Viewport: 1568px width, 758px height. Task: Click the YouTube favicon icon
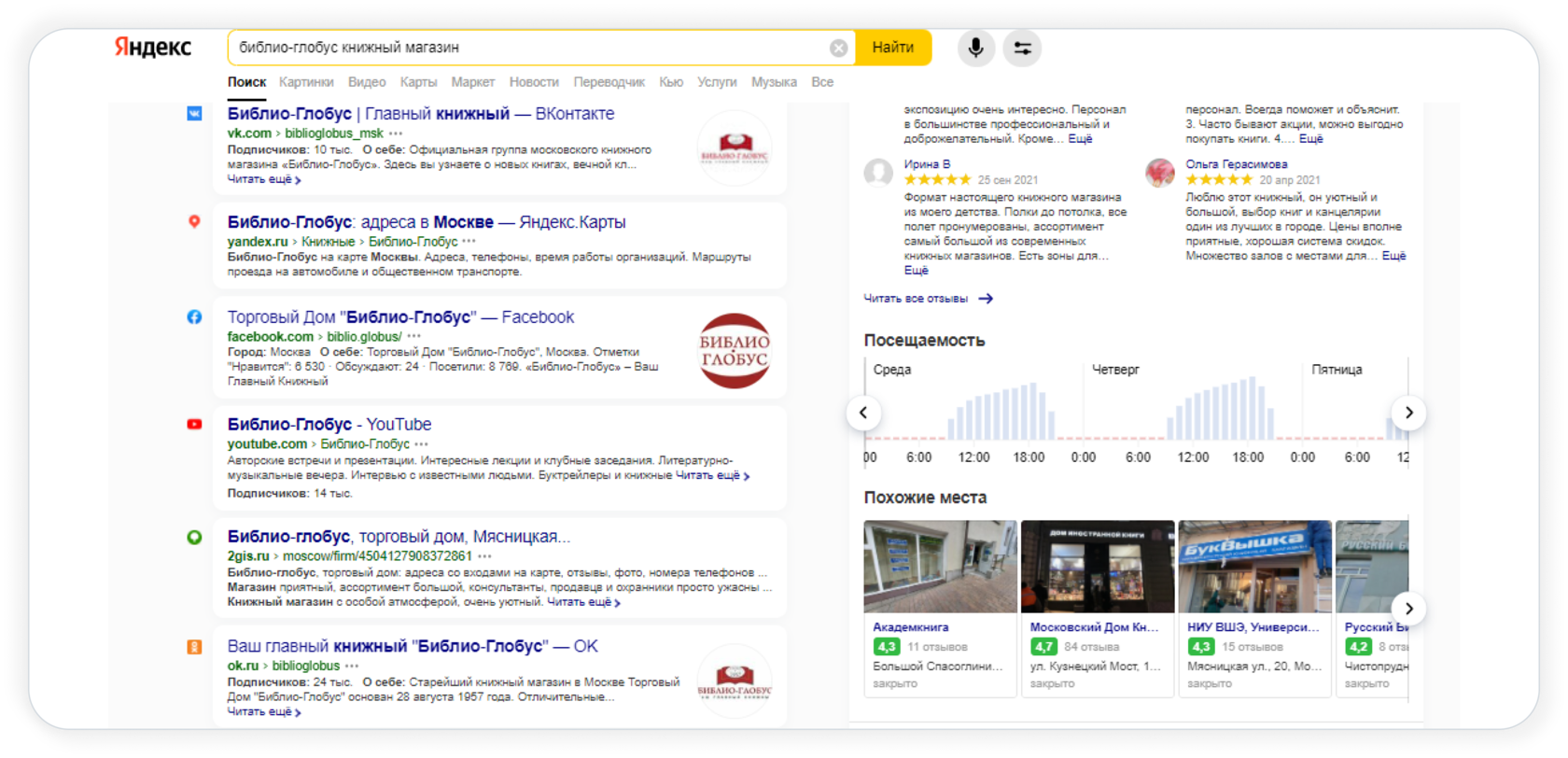click(x=194, y=425)
